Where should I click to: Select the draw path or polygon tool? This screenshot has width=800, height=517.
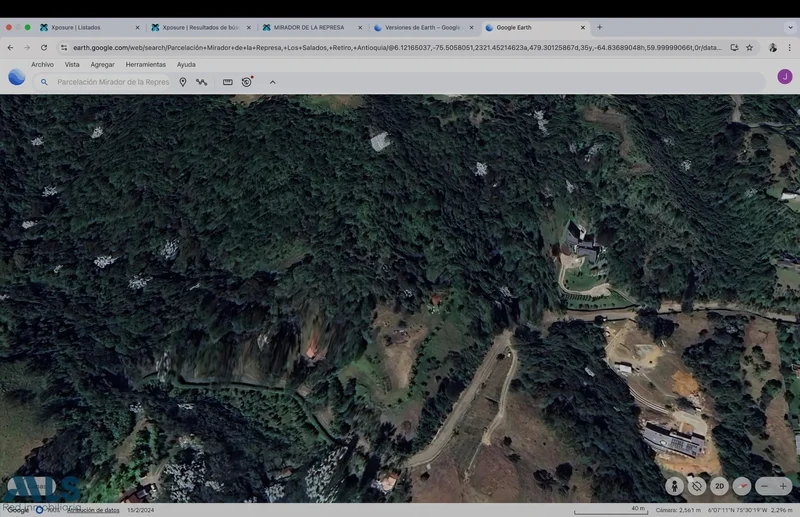point(202,82)
